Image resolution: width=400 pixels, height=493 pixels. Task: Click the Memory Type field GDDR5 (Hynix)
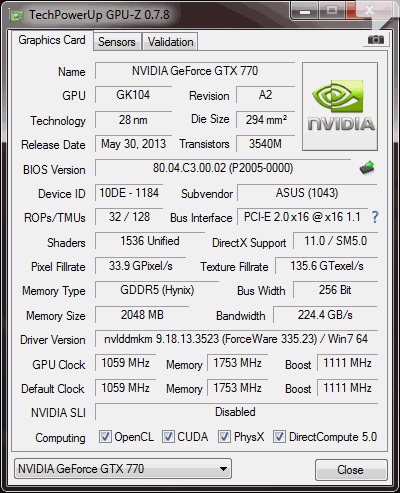(157, 290)
